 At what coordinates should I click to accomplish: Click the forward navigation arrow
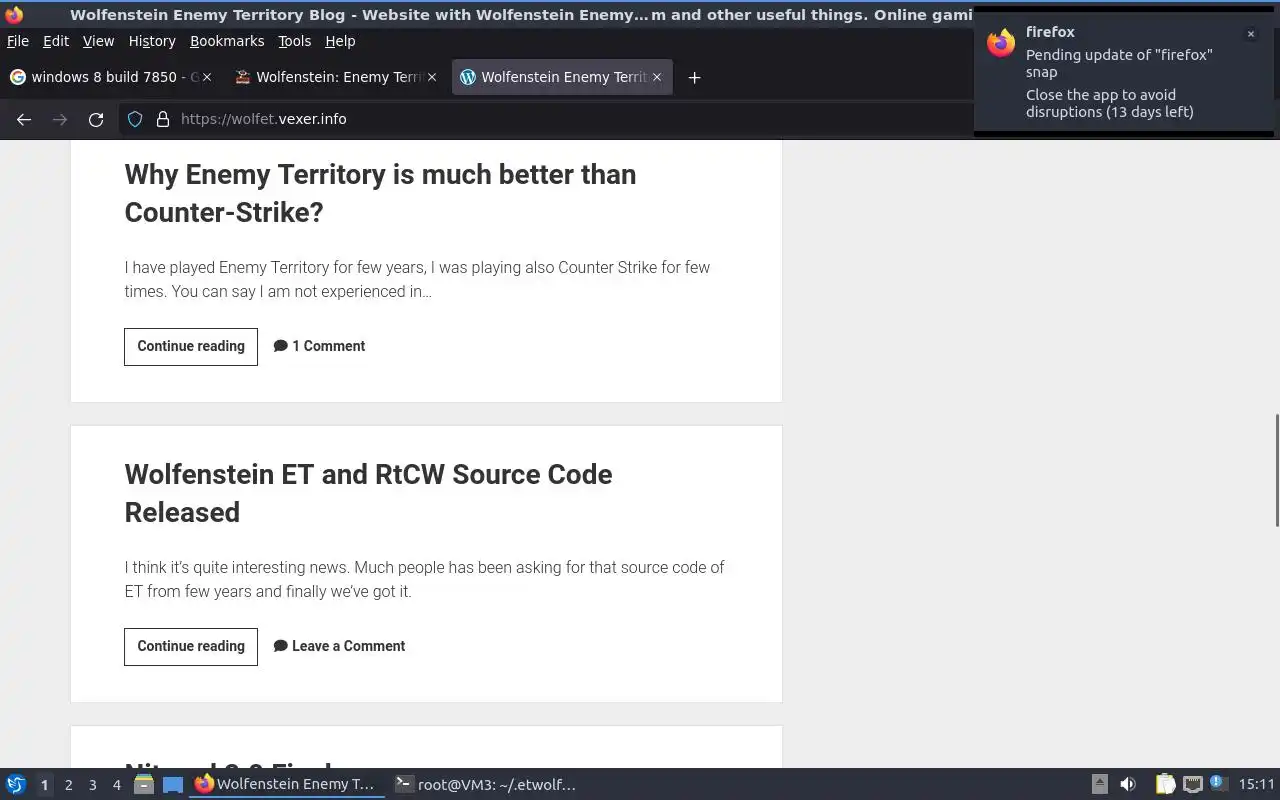point(60,119)
